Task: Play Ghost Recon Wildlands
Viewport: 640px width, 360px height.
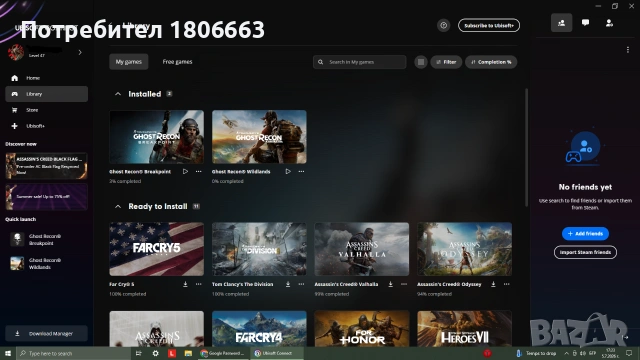Action: pos(288,171)
